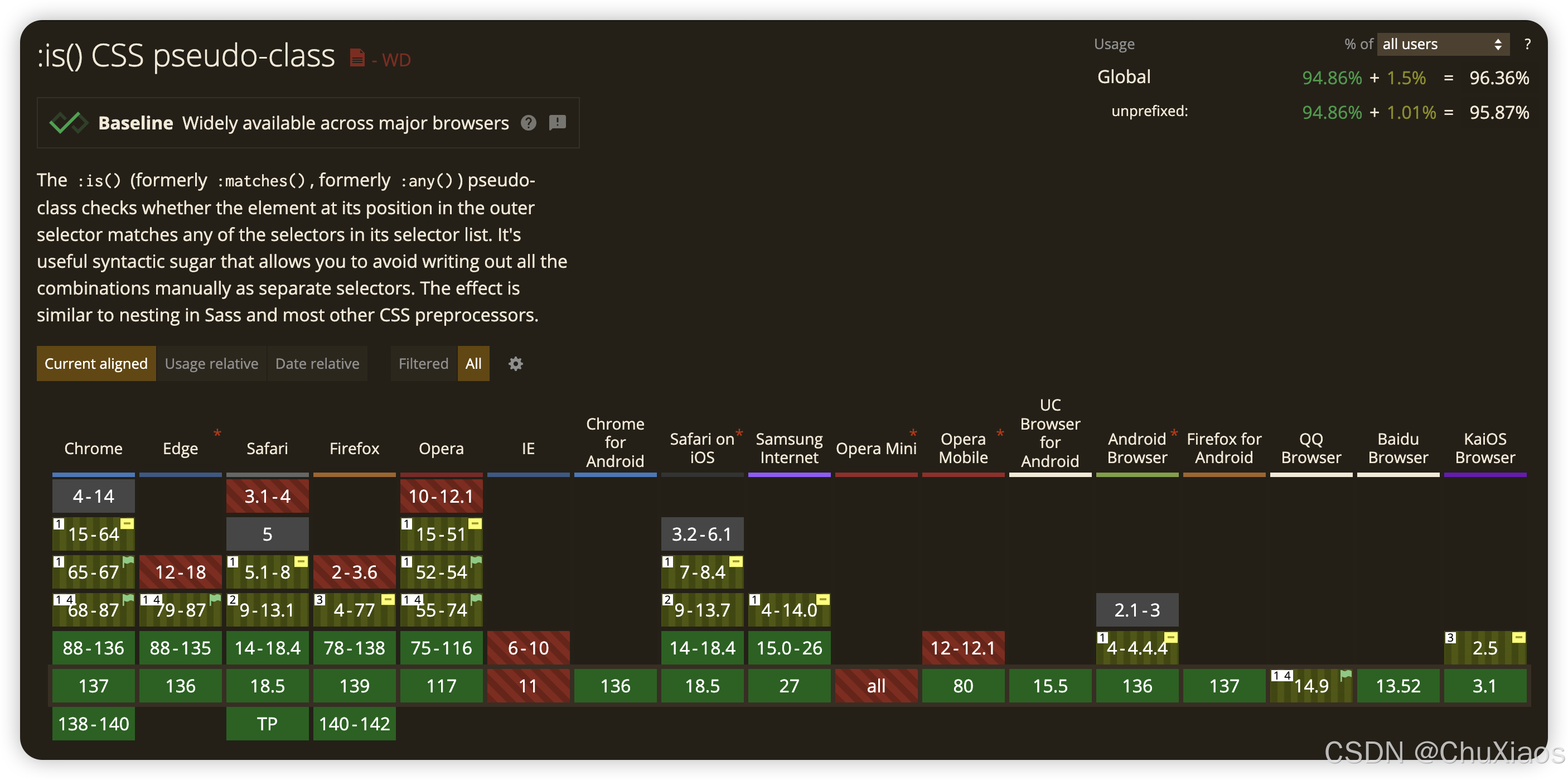Open the settings gear icon

516,364
